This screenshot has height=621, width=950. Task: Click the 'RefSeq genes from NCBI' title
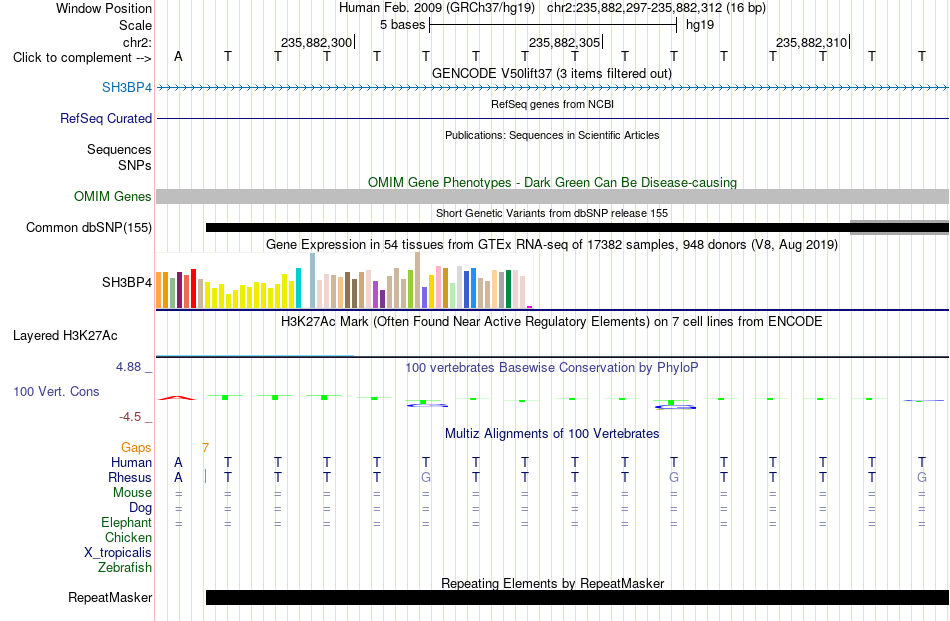point(552,104)
